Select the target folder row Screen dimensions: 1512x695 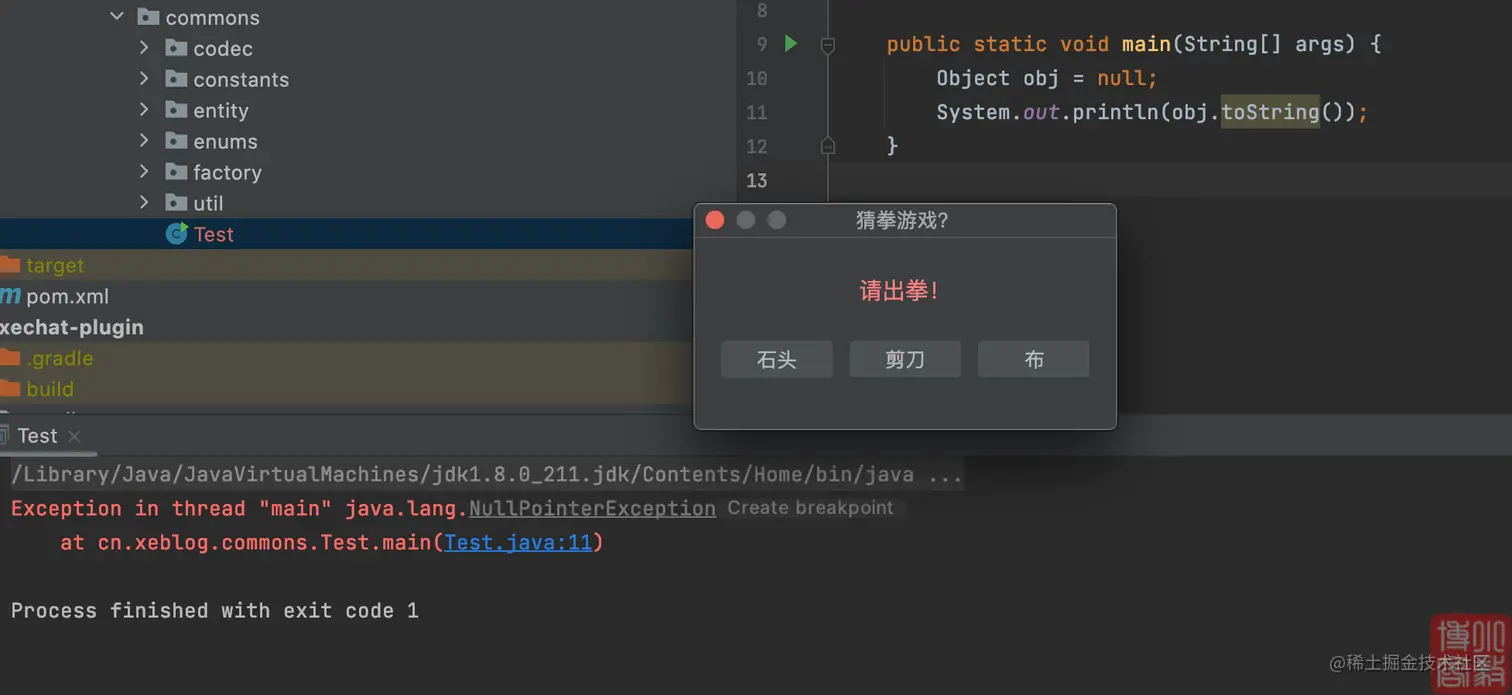pyautogui.click(x=346, y=265)
